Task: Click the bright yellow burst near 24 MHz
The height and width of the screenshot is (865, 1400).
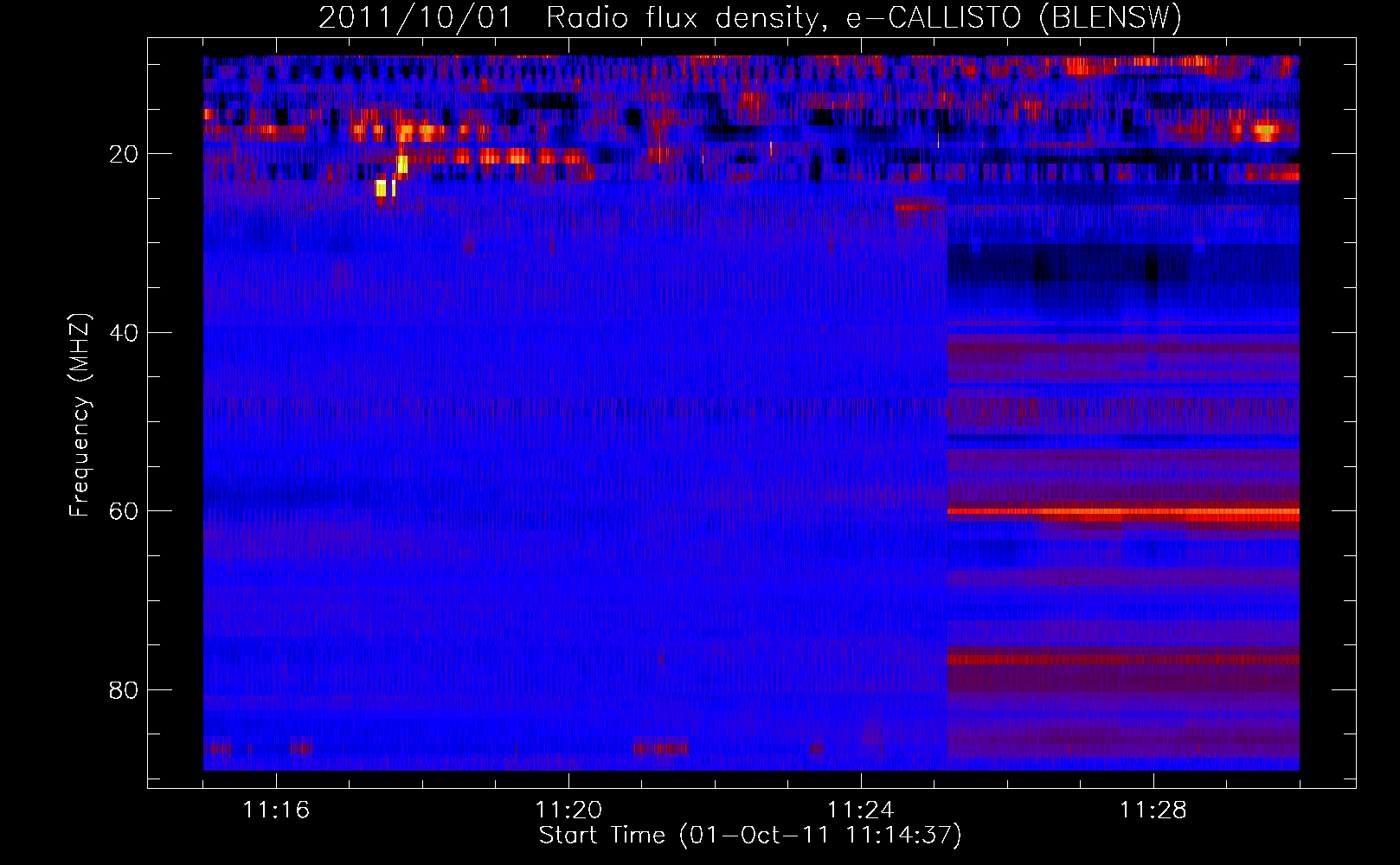Action: (381, 188)
